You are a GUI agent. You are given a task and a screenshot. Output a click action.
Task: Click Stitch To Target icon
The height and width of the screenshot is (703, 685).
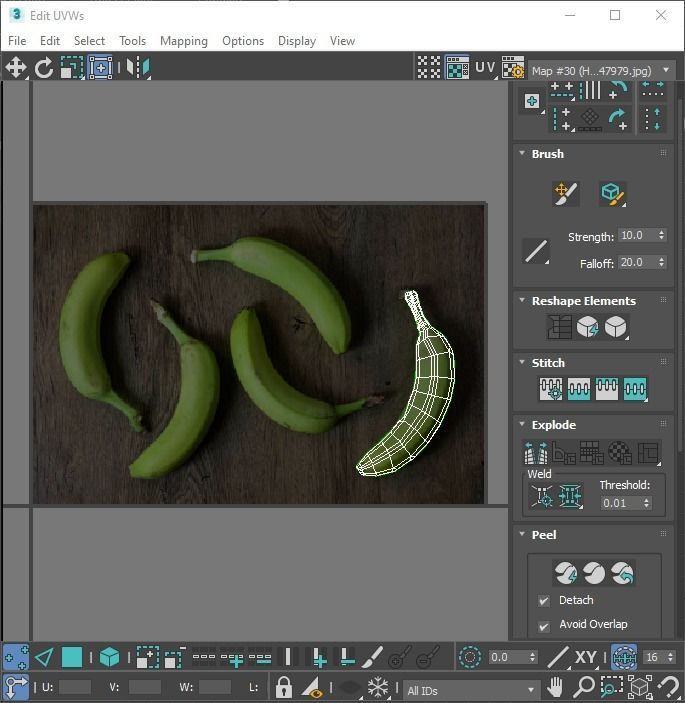551,389
